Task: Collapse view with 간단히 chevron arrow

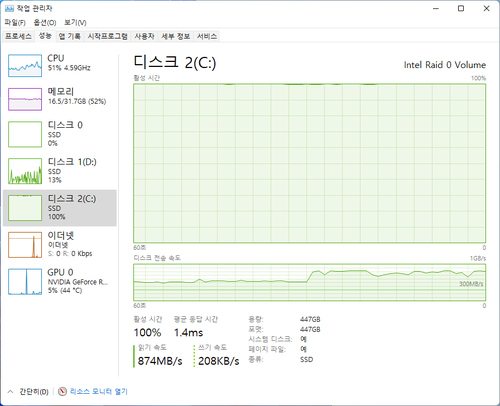Action: pyautogui.click(x=10, y=391)
